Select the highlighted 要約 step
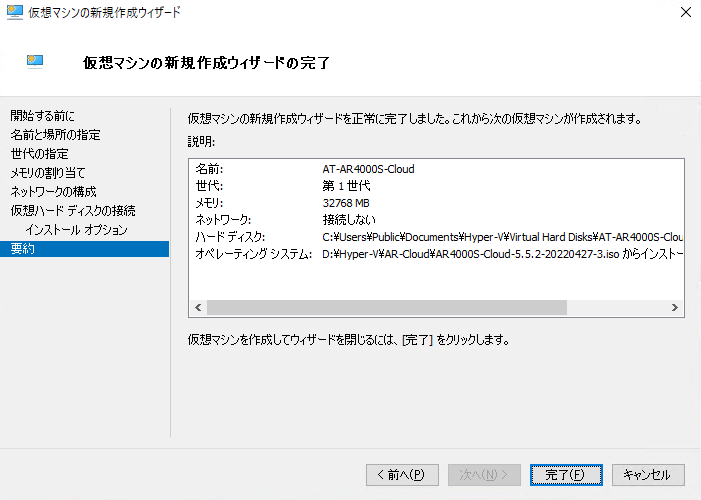This screenshot has width=701, height=500. 84,249
